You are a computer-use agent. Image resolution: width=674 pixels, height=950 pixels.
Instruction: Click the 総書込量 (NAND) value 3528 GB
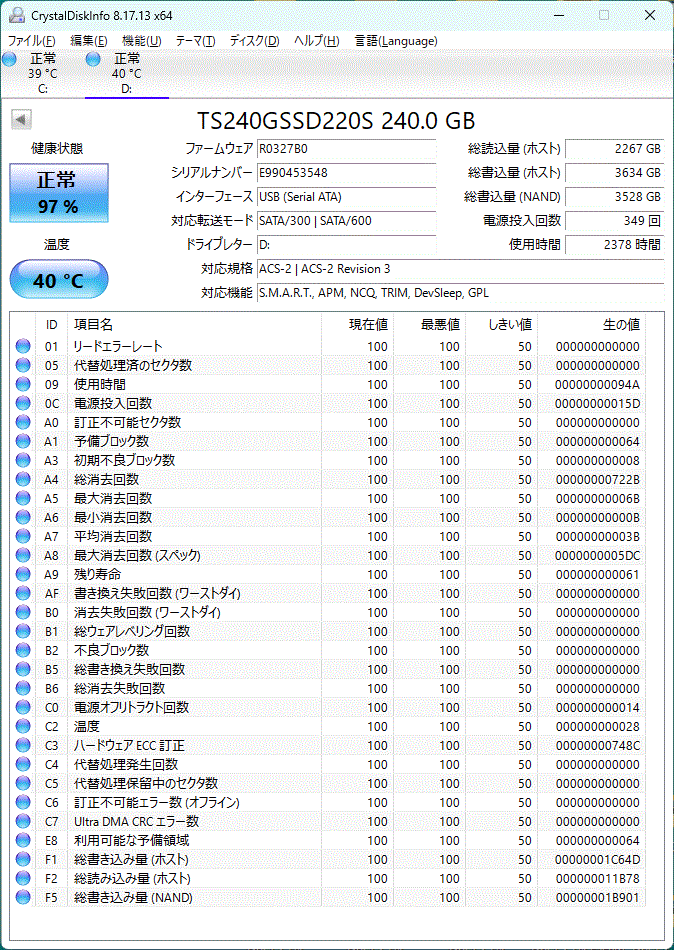click(615, 197)
